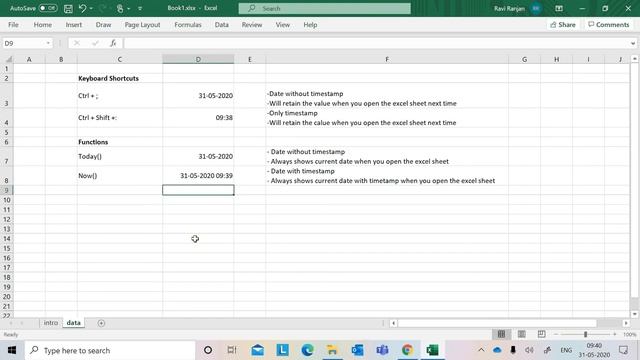This screenshot has width=640, height=360.
Task: Open Google Chrome from taskbar
Action: point(407,350)
